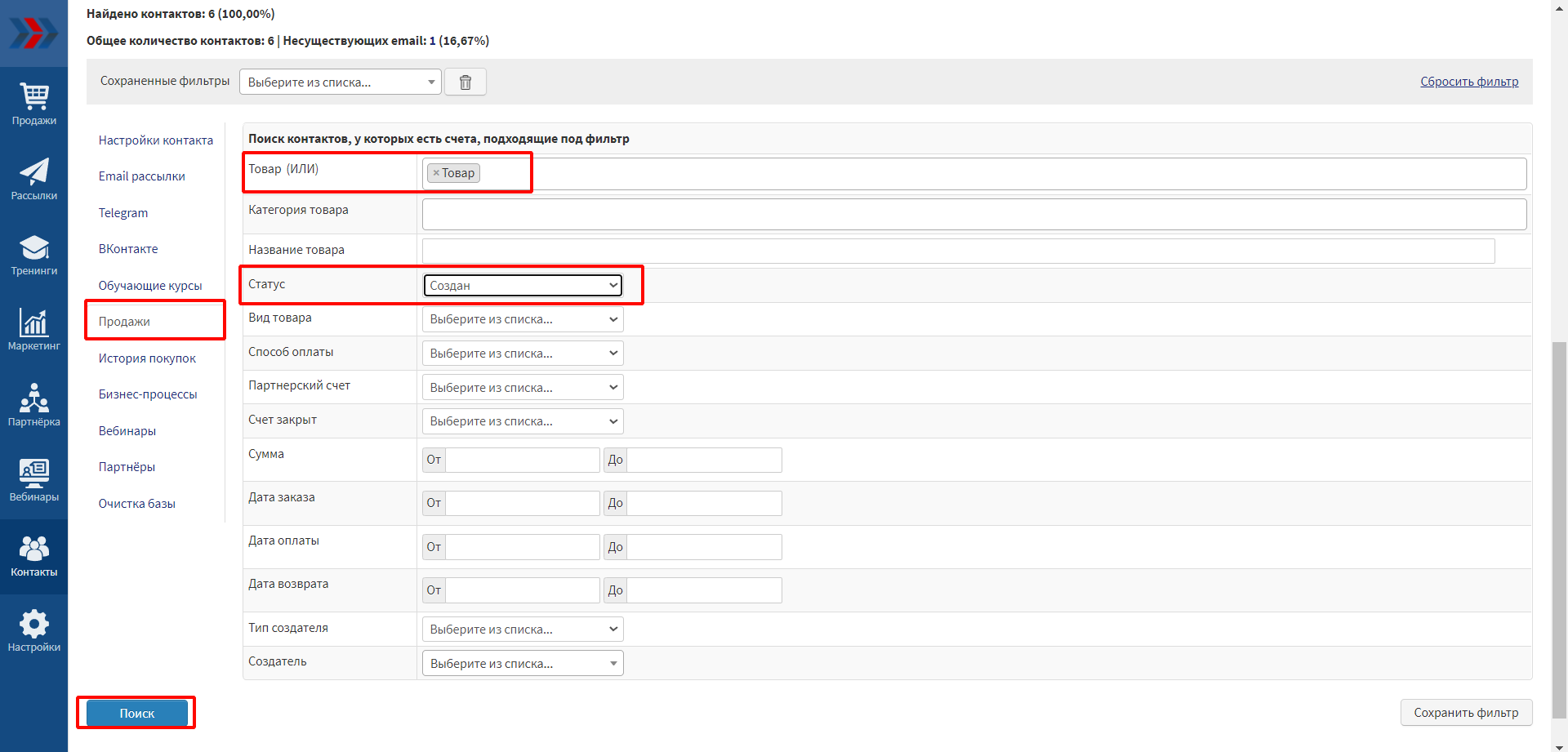Click the Сохранить фильтр button

click(1466, 713)
